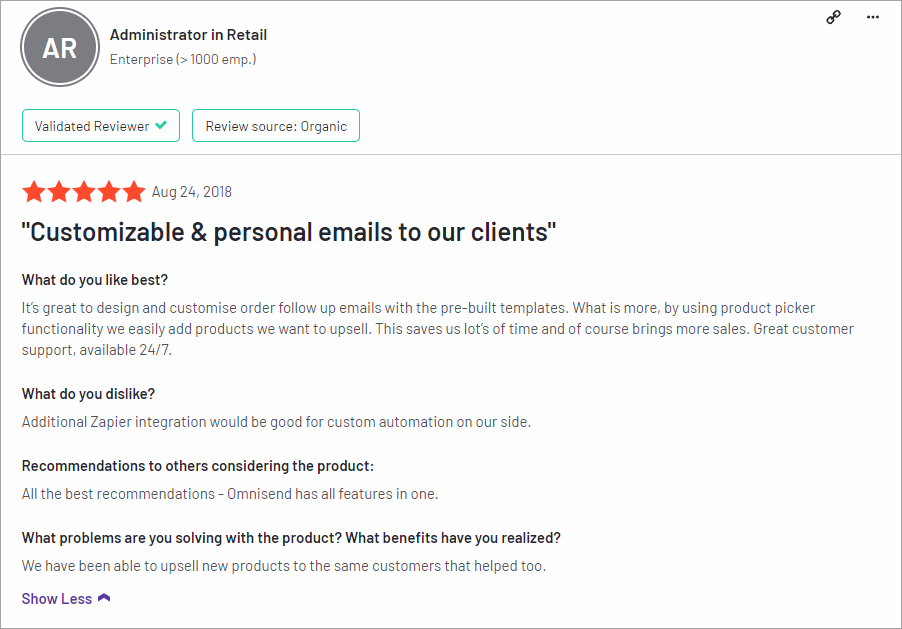Click the fifth rating star
Screen dimensions: 902x629
133,192
